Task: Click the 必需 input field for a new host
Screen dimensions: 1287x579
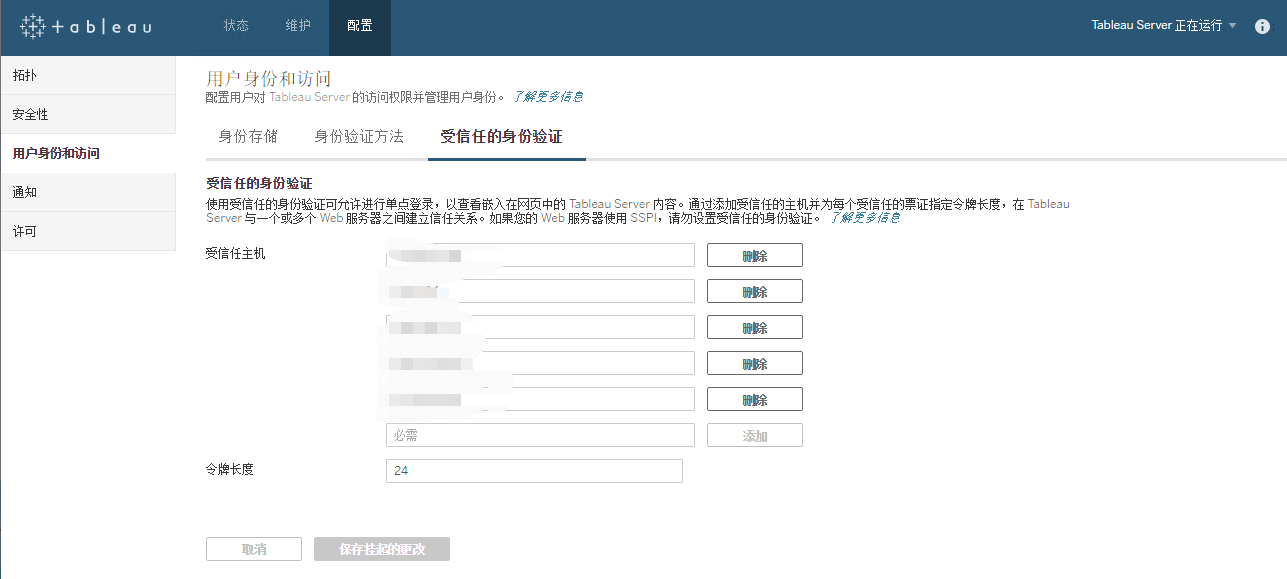Action: pyautogui.click(x=540, y=434)
